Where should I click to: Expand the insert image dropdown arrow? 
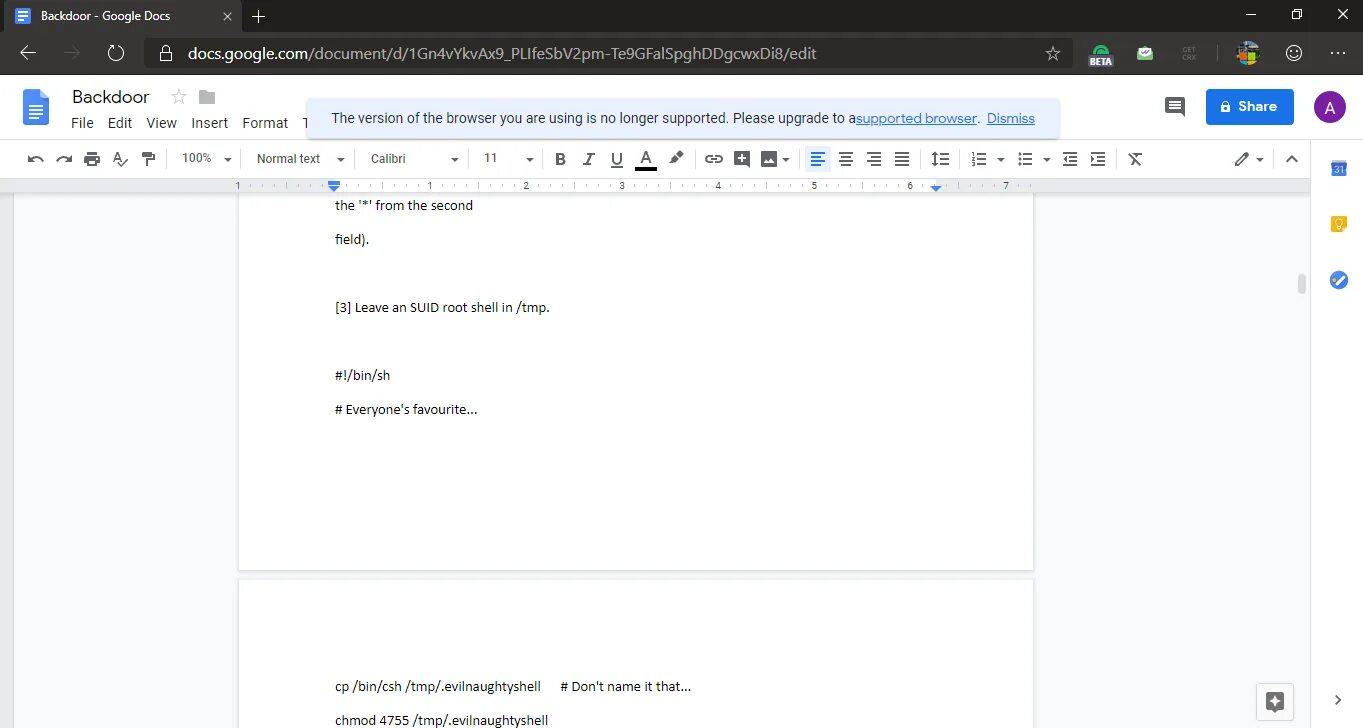[786, 159]
